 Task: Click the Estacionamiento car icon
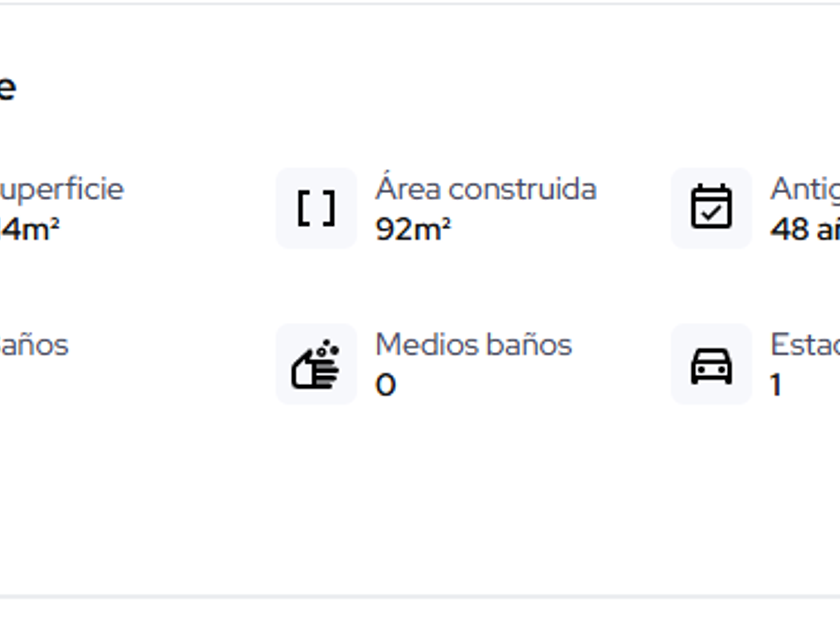click(x=711, y=364)
